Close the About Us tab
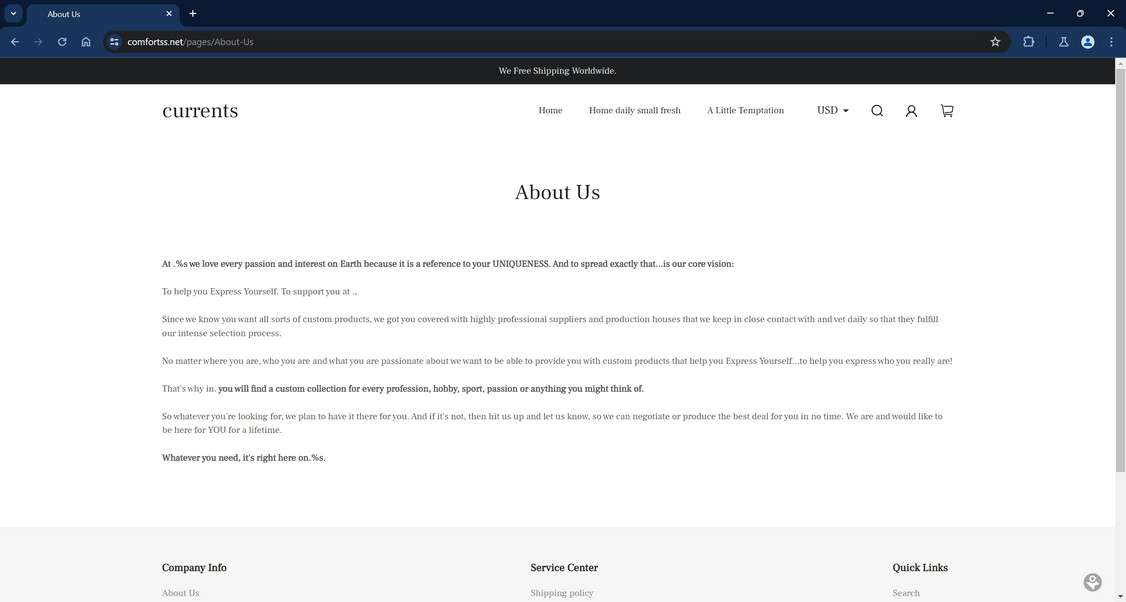The height and width of the screenshot is (602, 1126). [x=169, y=14]
